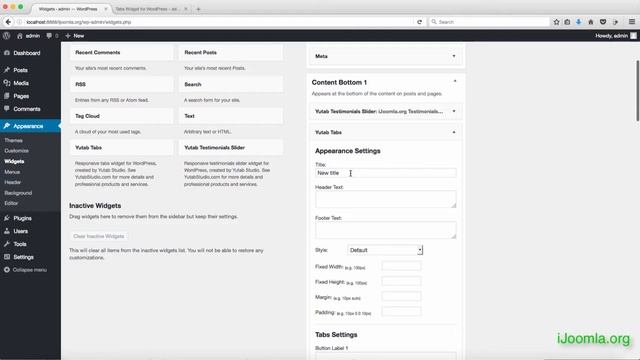Select the Search widget
640x360 pixels.
point(231,84)
